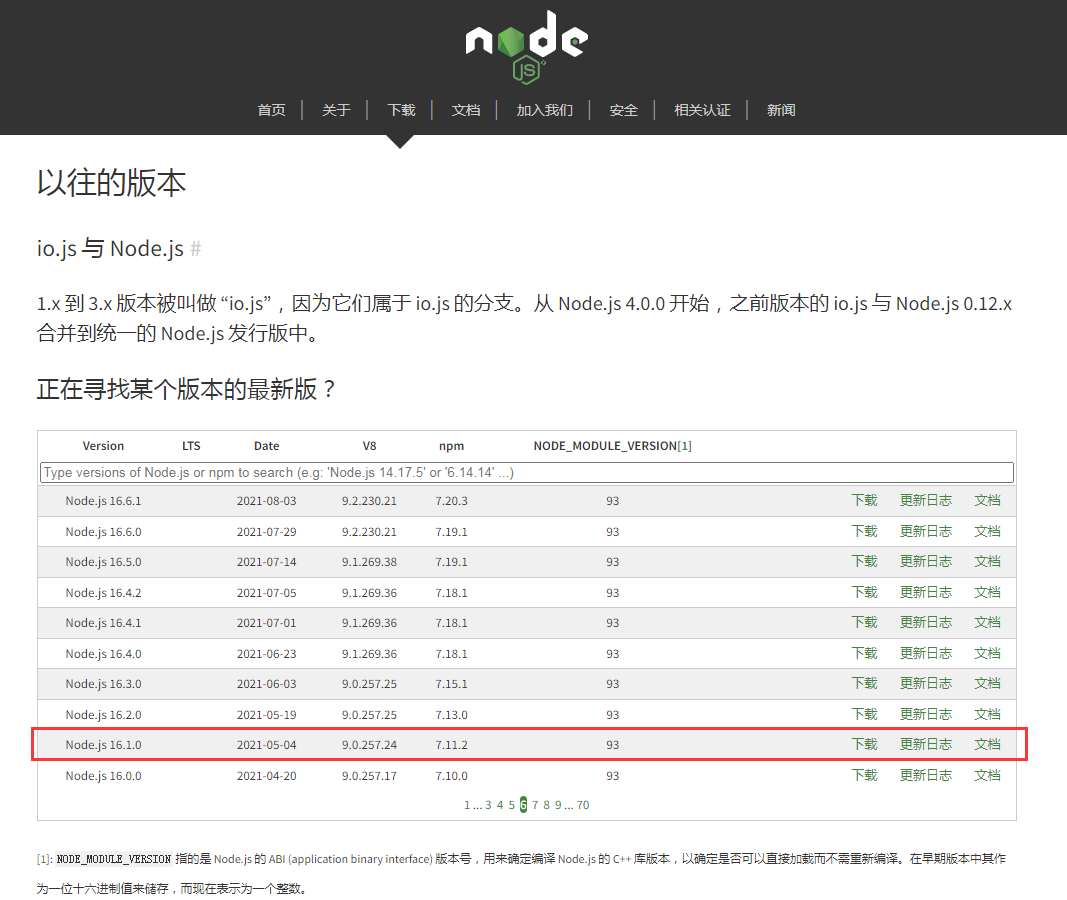Click 下载 for Node.js 16.5.0
Image resolution: width=1067 pixels, height=900 pixels.
click(865, 561)
